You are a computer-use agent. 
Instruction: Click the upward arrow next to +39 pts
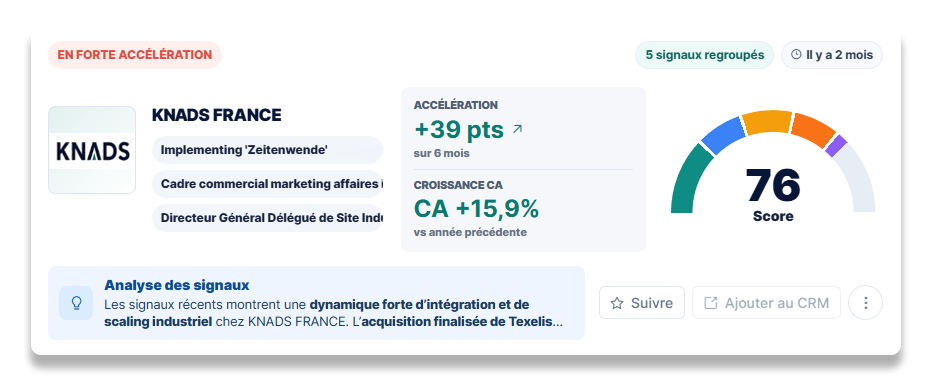[517, 129]
